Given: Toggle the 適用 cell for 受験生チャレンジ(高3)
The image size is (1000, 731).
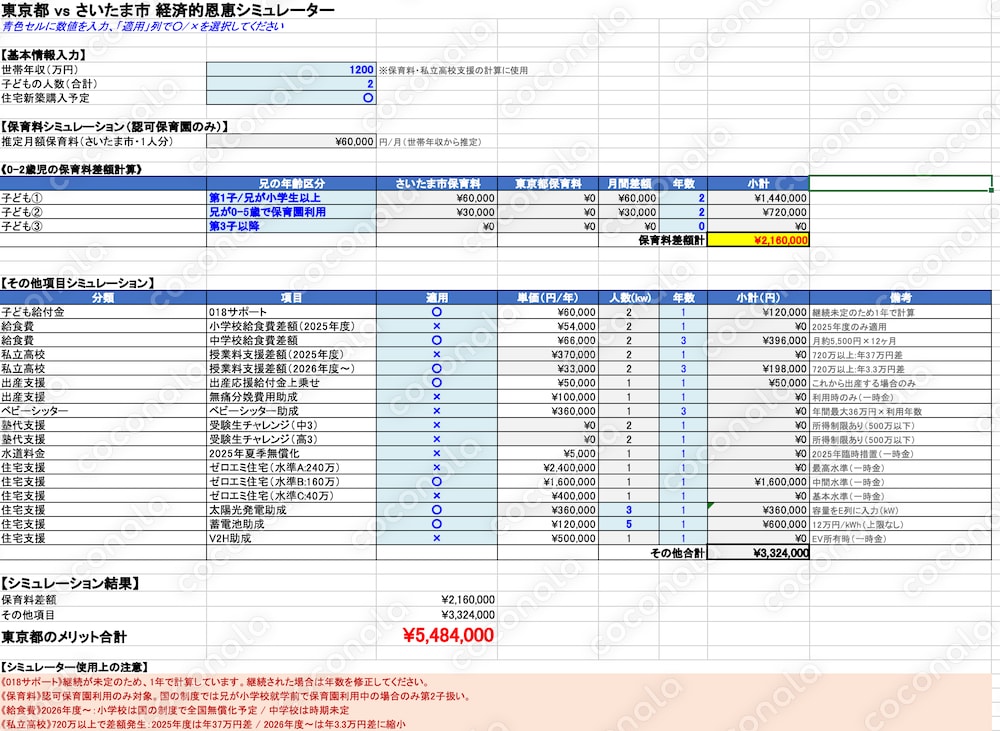Looking at the screenshot, I should [x=437, y=439].
